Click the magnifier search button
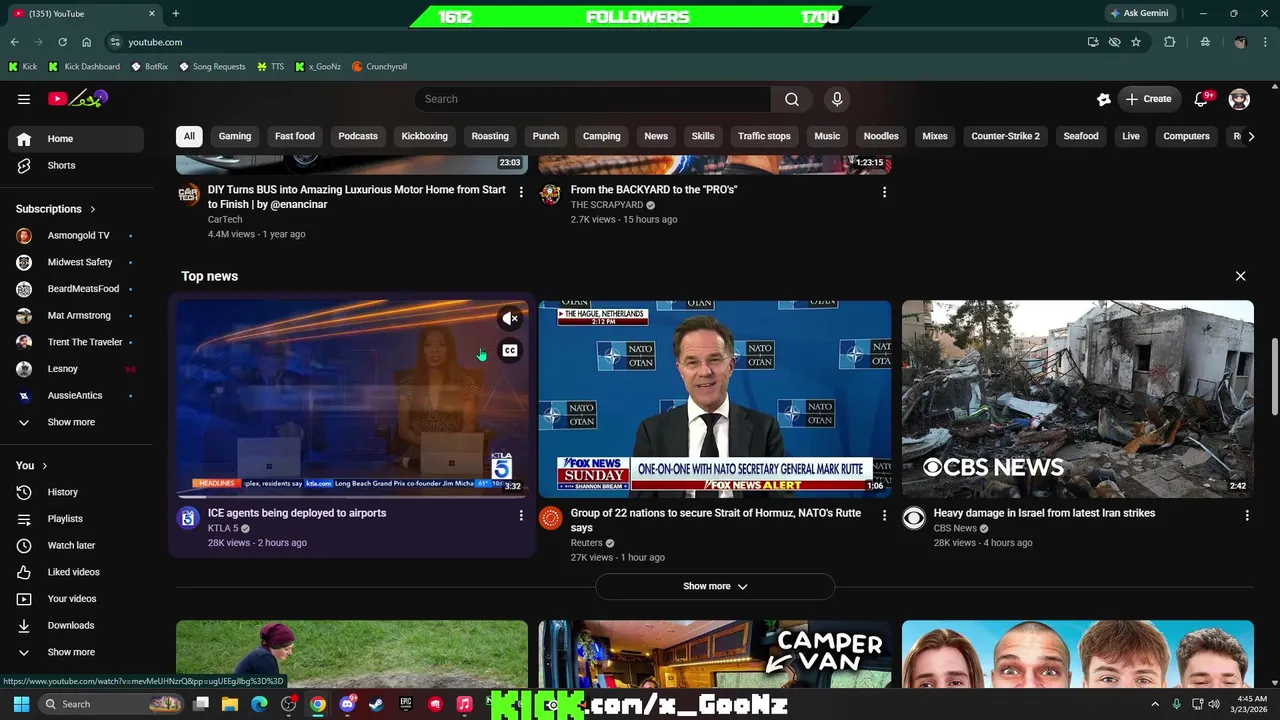The height and width of the screenshot is (720, 1280). point(791,99)
